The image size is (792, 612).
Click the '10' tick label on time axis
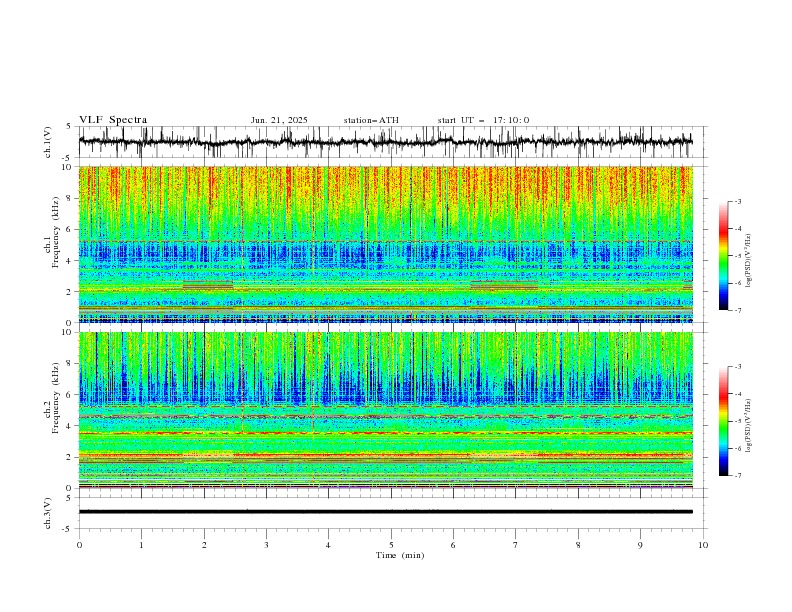(x=703, y=545)
